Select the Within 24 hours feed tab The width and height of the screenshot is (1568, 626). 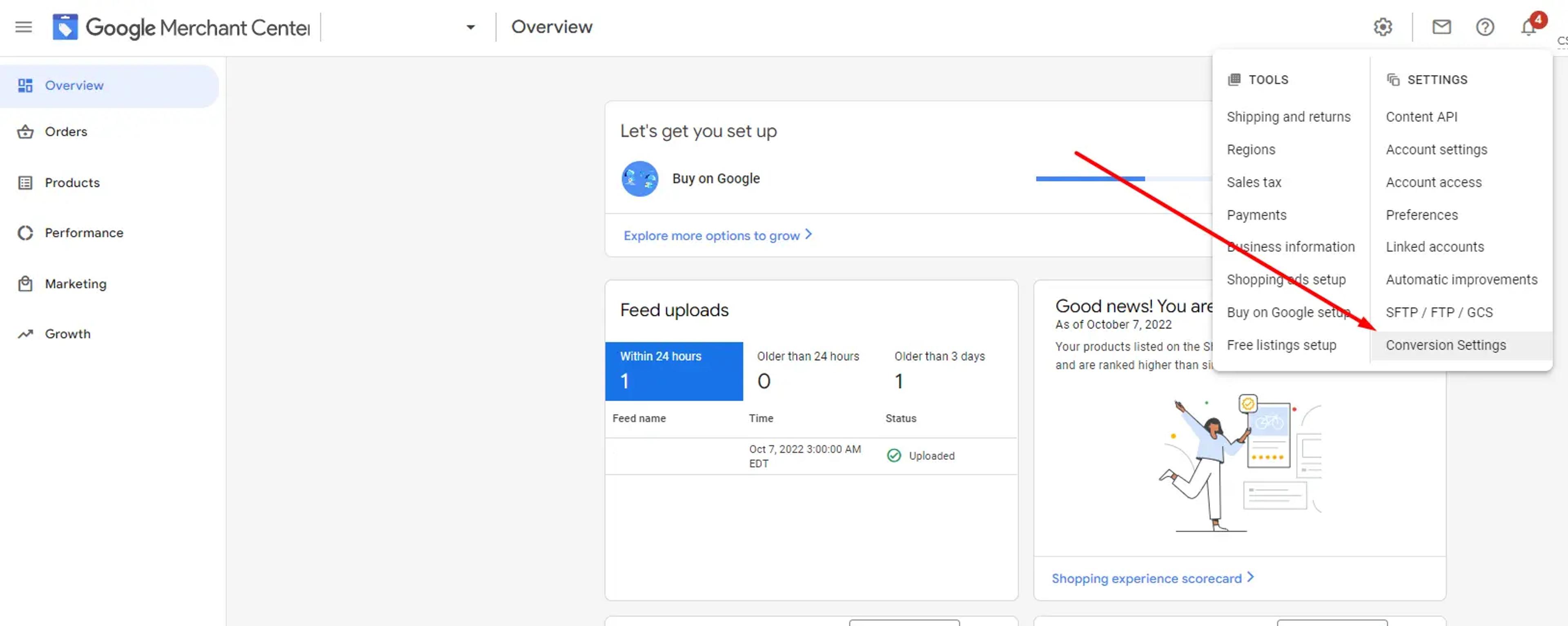tap(674, 371)
